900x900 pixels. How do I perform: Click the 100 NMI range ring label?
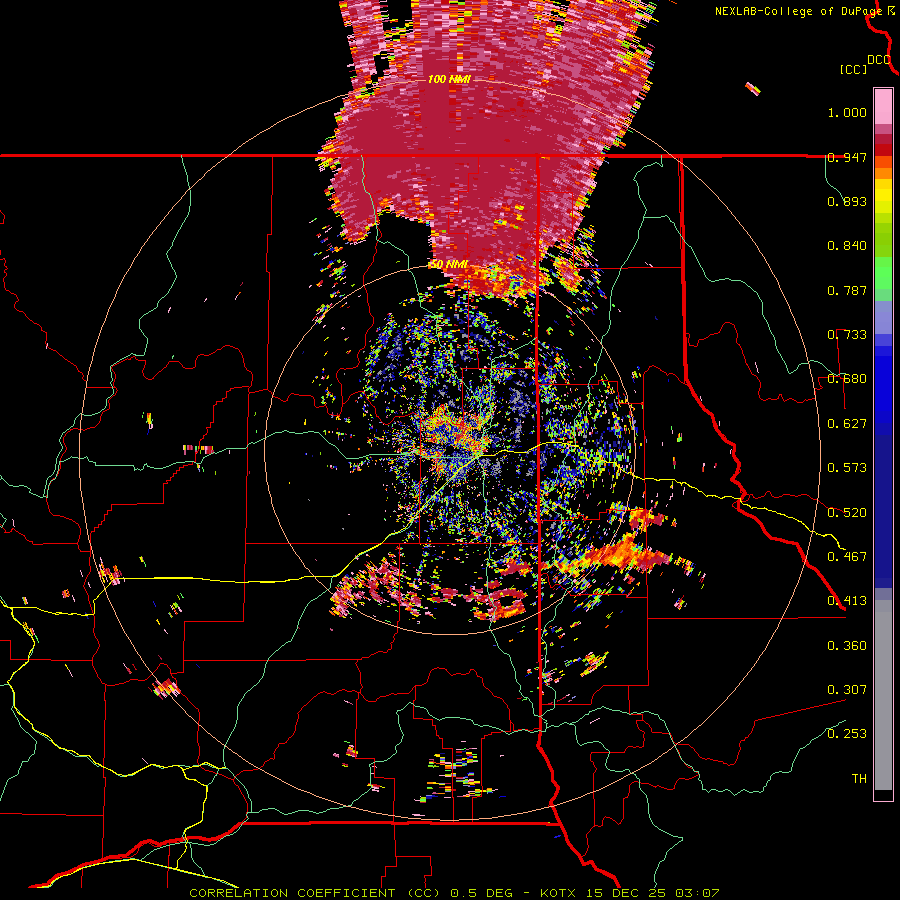pyautogui.click(x=449, y=79)
